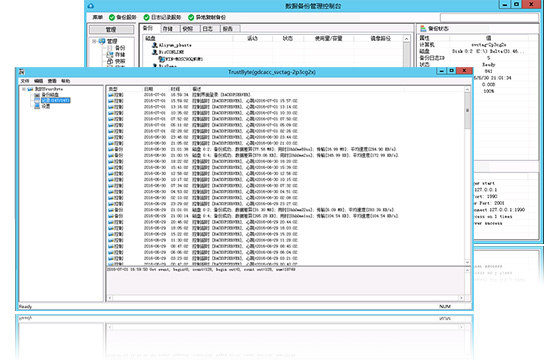Click the green check icon beside 日志记录服务
The height and width of the screenshot is (360, 556).
pyautogui.click(x=146, y=17)
